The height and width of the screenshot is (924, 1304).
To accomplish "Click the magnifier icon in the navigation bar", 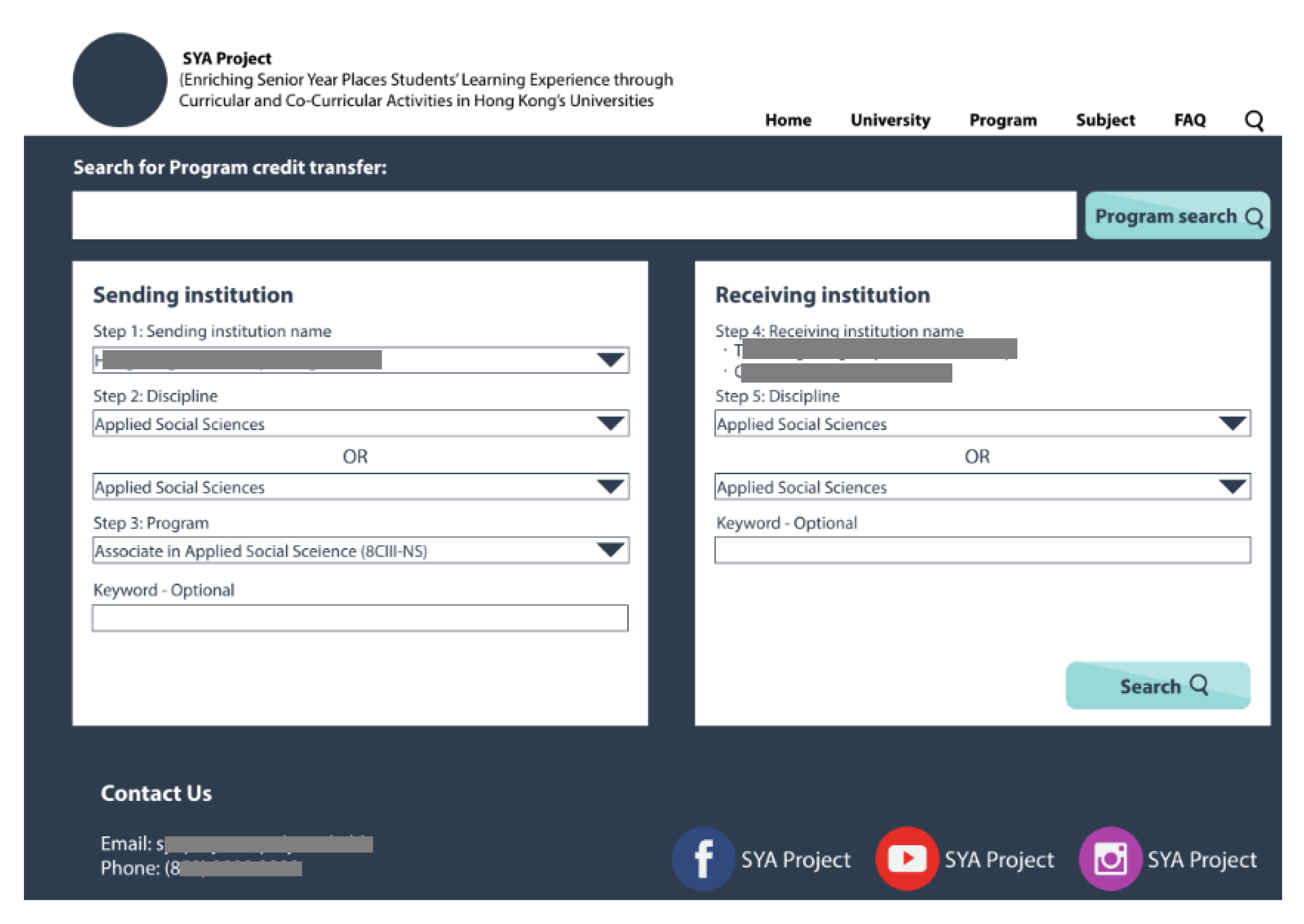I will coord(1254,120).
